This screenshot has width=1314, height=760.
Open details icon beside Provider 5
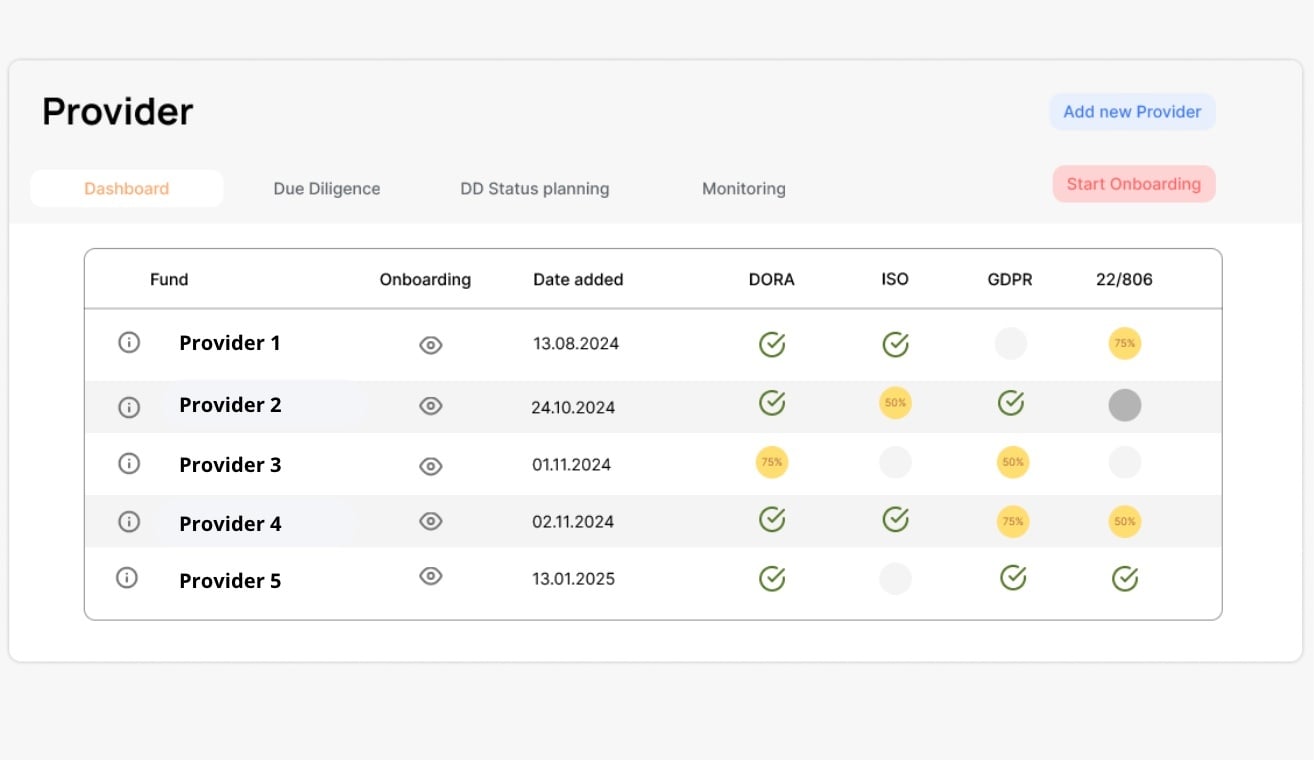pyautogui.click(x=127, y=578)
